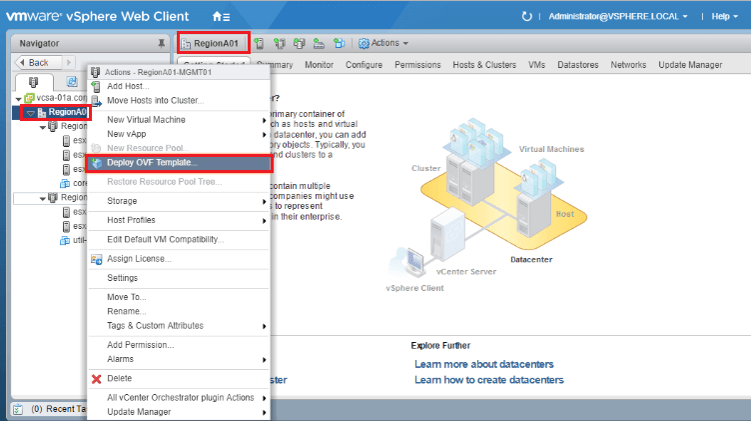This screenshot has height=421, width=751.
Task: Open the Datastores tab
Action: 578,65
